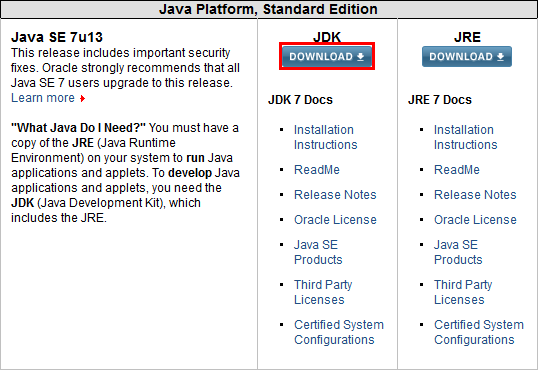
Task: Go to Java SE Products in JRE column
Action: pos(458,252)
